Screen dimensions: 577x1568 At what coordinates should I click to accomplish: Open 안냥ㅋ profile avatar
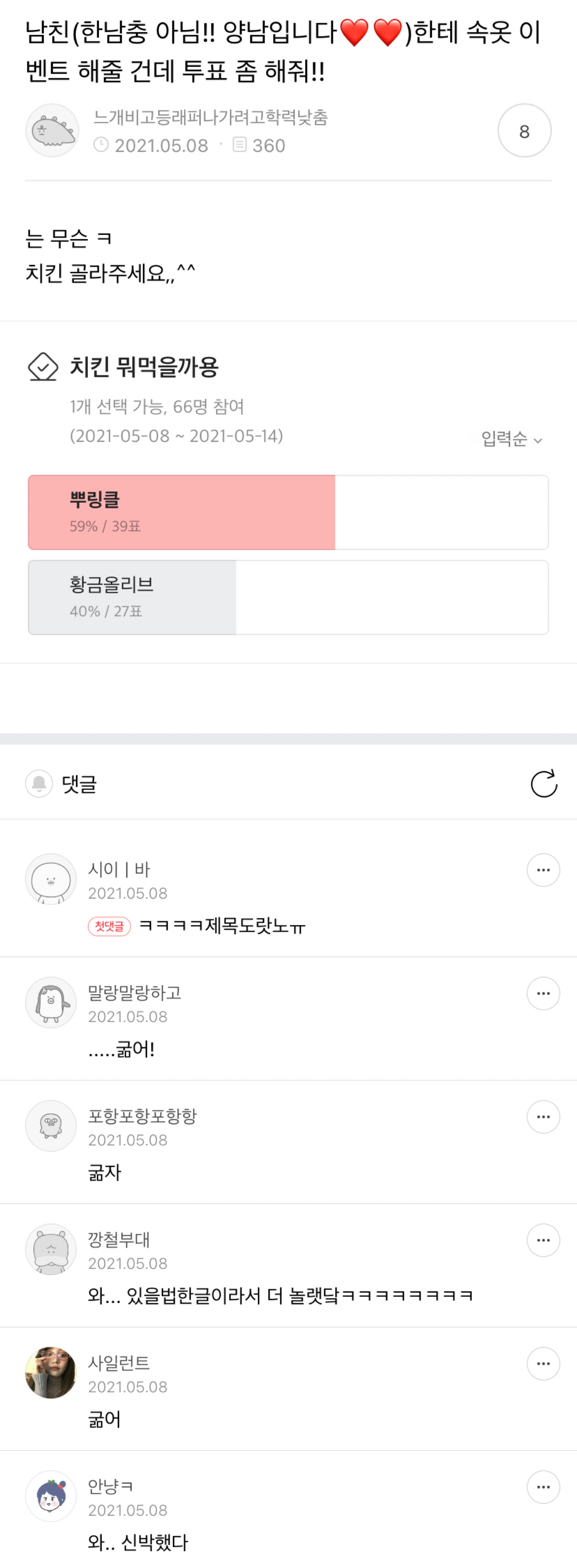(51, 1496)
